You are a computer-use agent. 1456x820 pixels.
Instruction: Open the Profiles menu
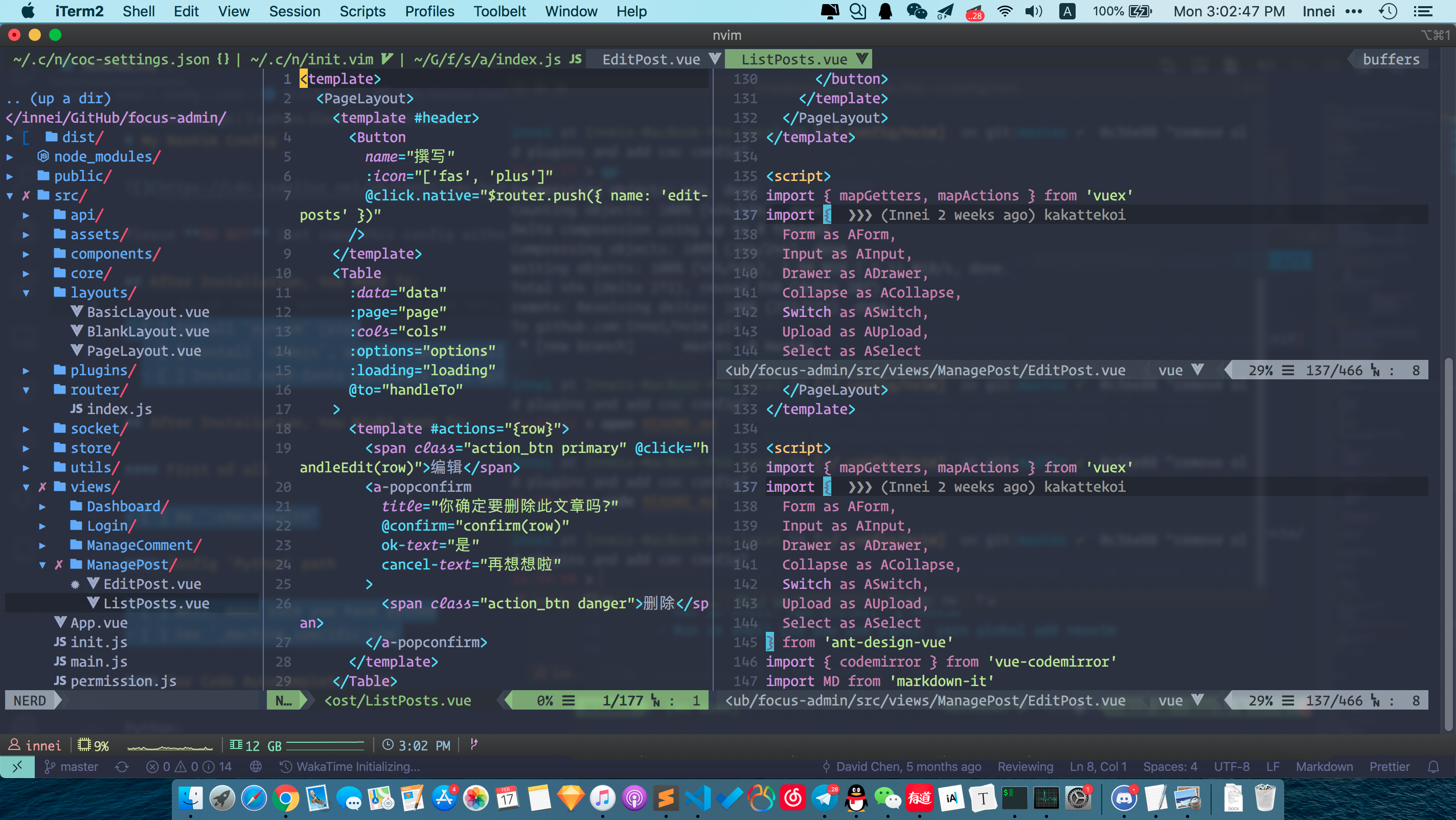429,11
